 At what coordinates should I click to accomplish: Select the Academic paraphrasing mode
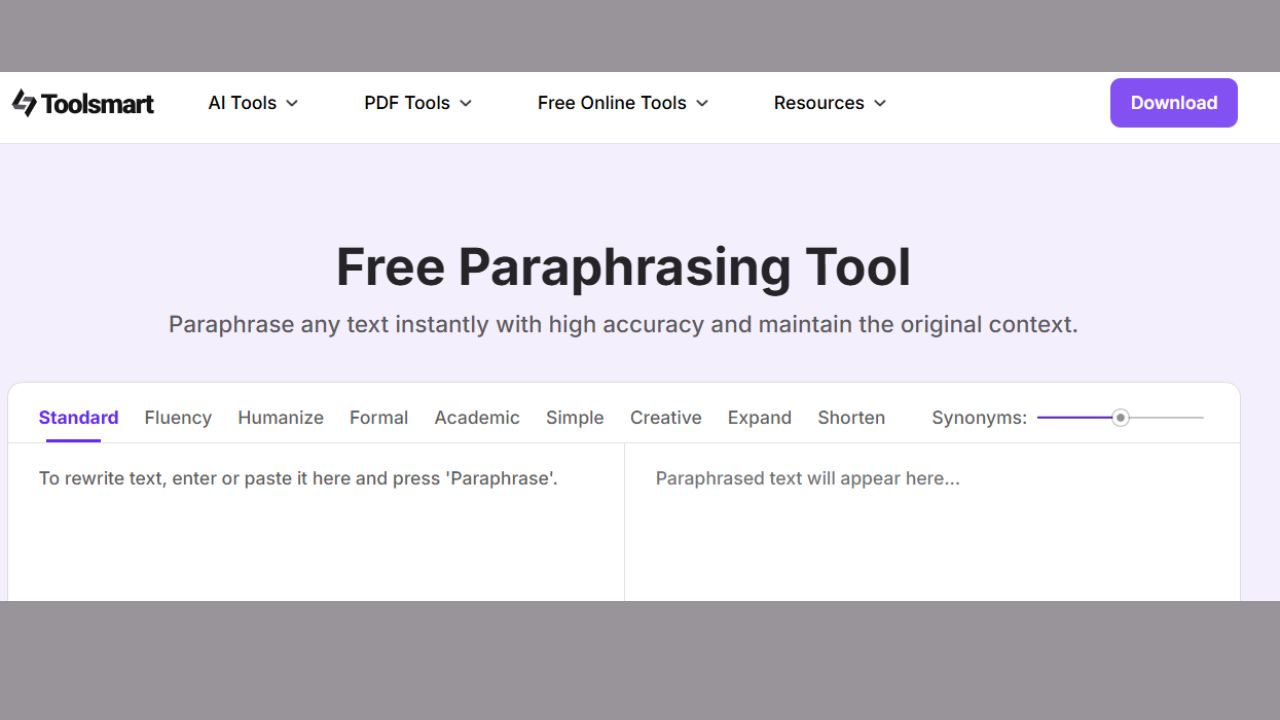[x=477, y=417]
